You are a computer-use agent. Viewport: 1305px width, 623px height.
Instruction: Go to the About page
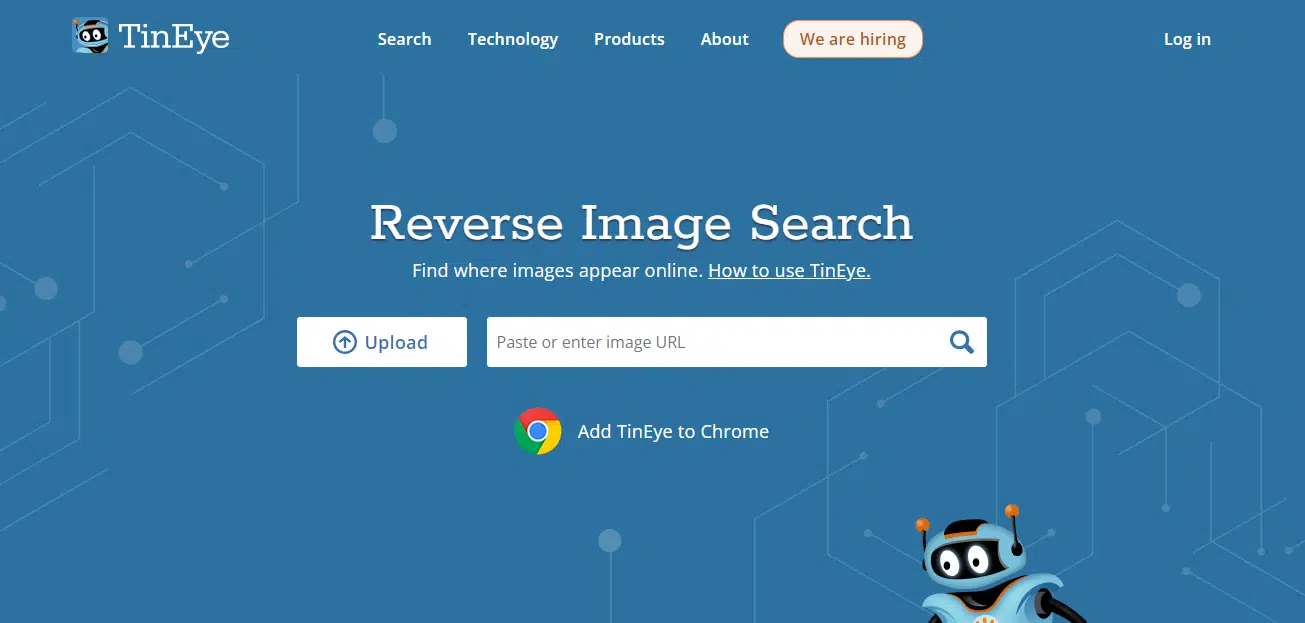724,39
